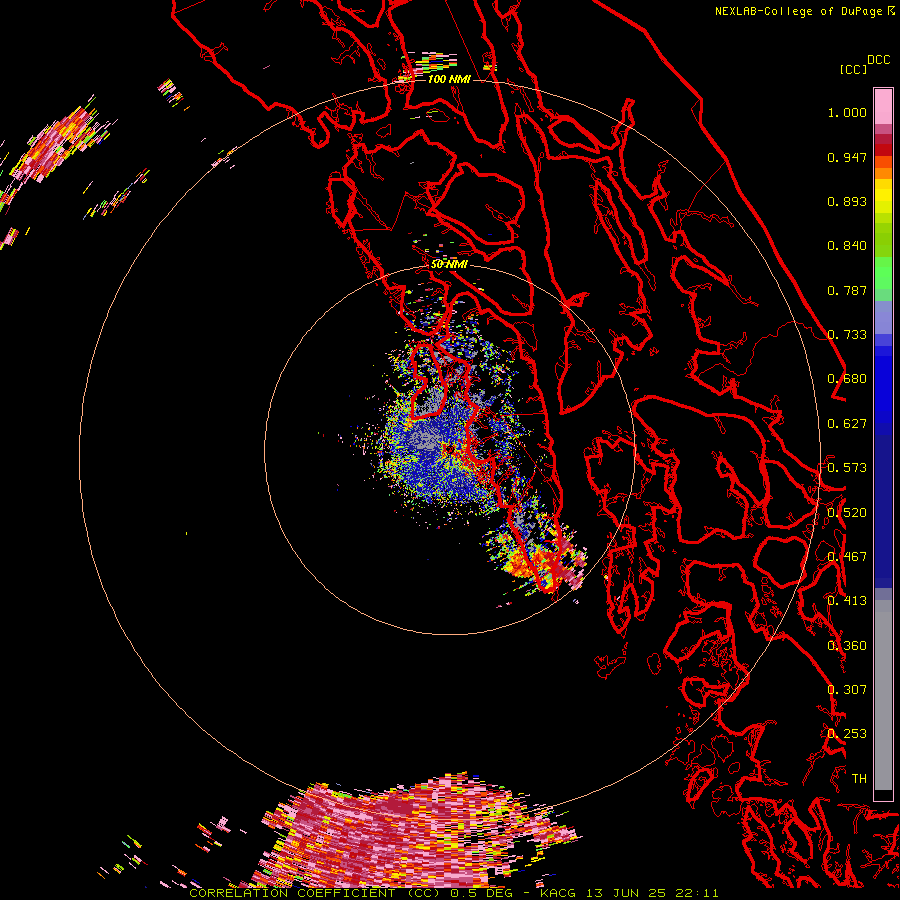Click the 0.573 scale value
Screen dimensions: 900x900
[847, 468]
